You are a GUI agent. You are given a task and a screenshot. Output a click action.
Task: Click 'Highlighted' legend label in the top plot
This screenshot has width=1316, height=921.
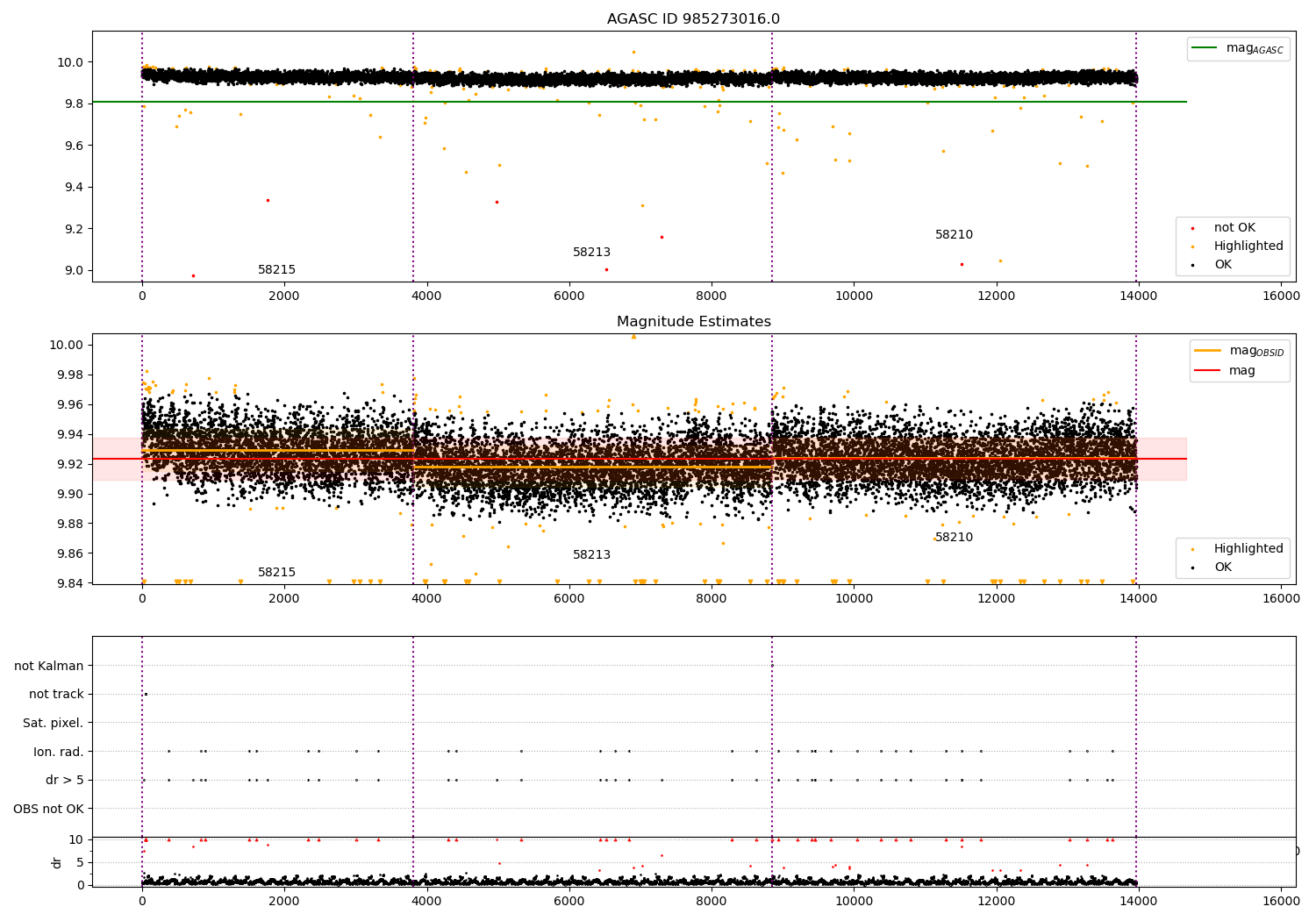(1248, 246)
